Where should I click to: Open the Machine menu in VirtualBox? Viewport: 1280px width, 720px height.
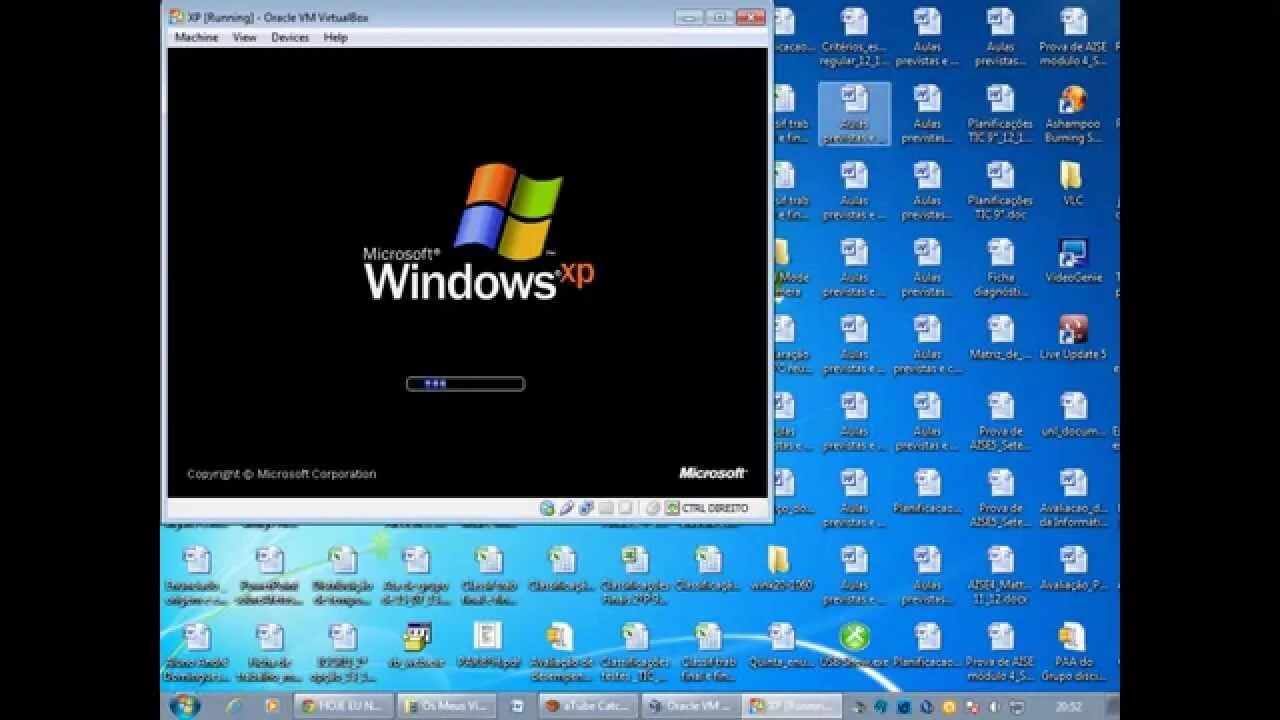(196, 37)
